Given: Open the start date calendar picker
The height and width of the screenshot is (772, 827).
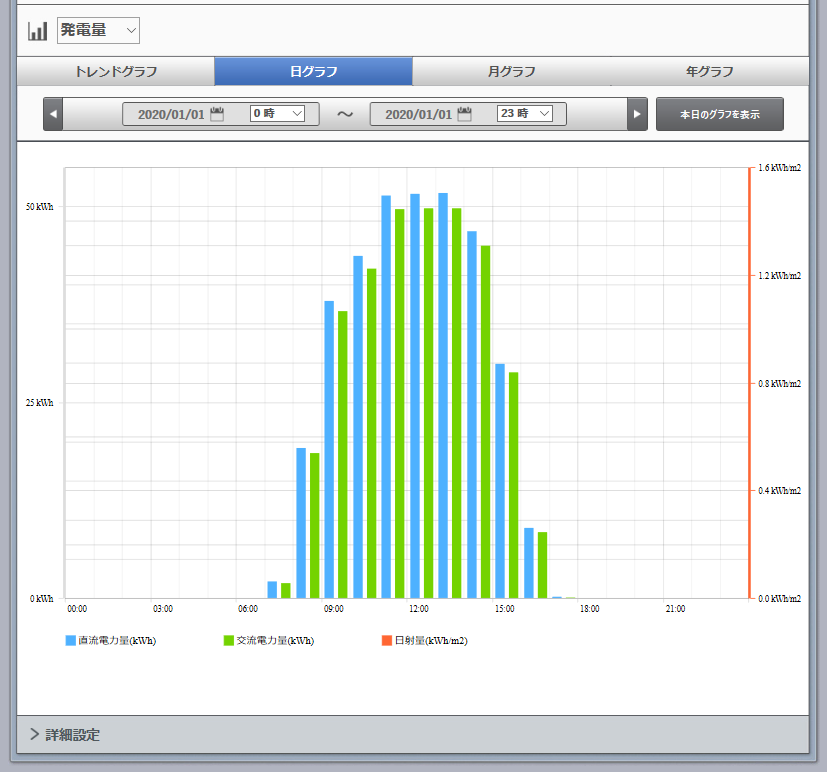Looking at the screenshot, I should click(217, 114).
